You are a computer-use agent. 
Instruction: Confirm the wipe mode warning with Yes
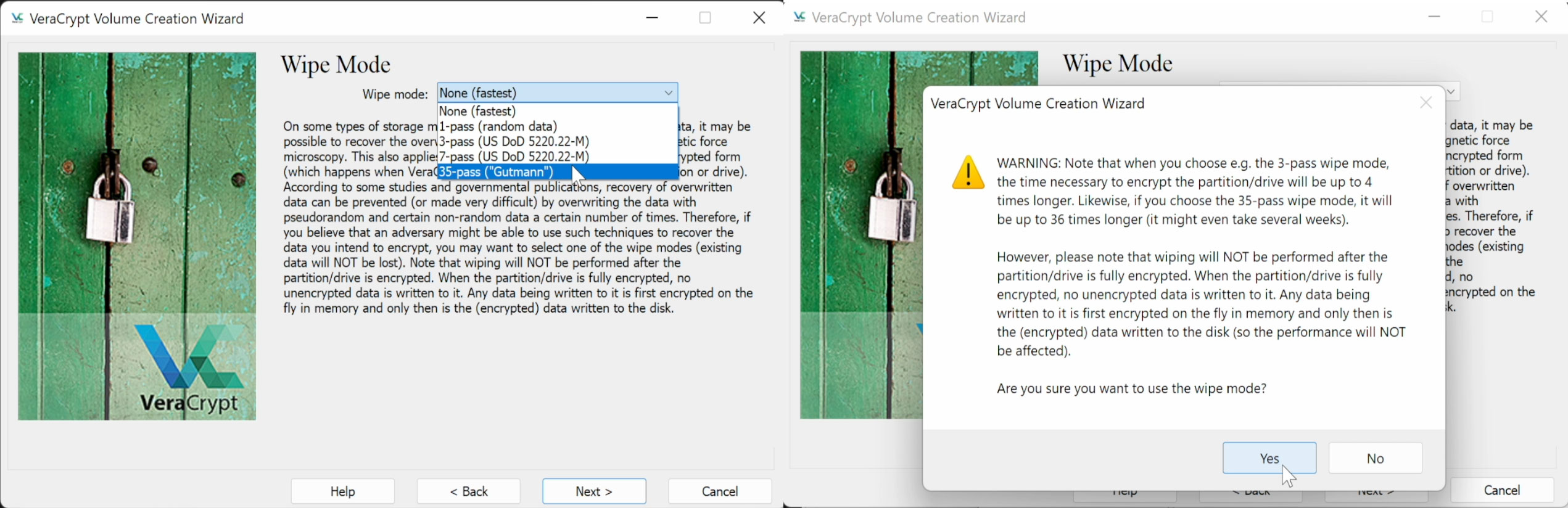pyautogui.click(x=1269, y=458)
